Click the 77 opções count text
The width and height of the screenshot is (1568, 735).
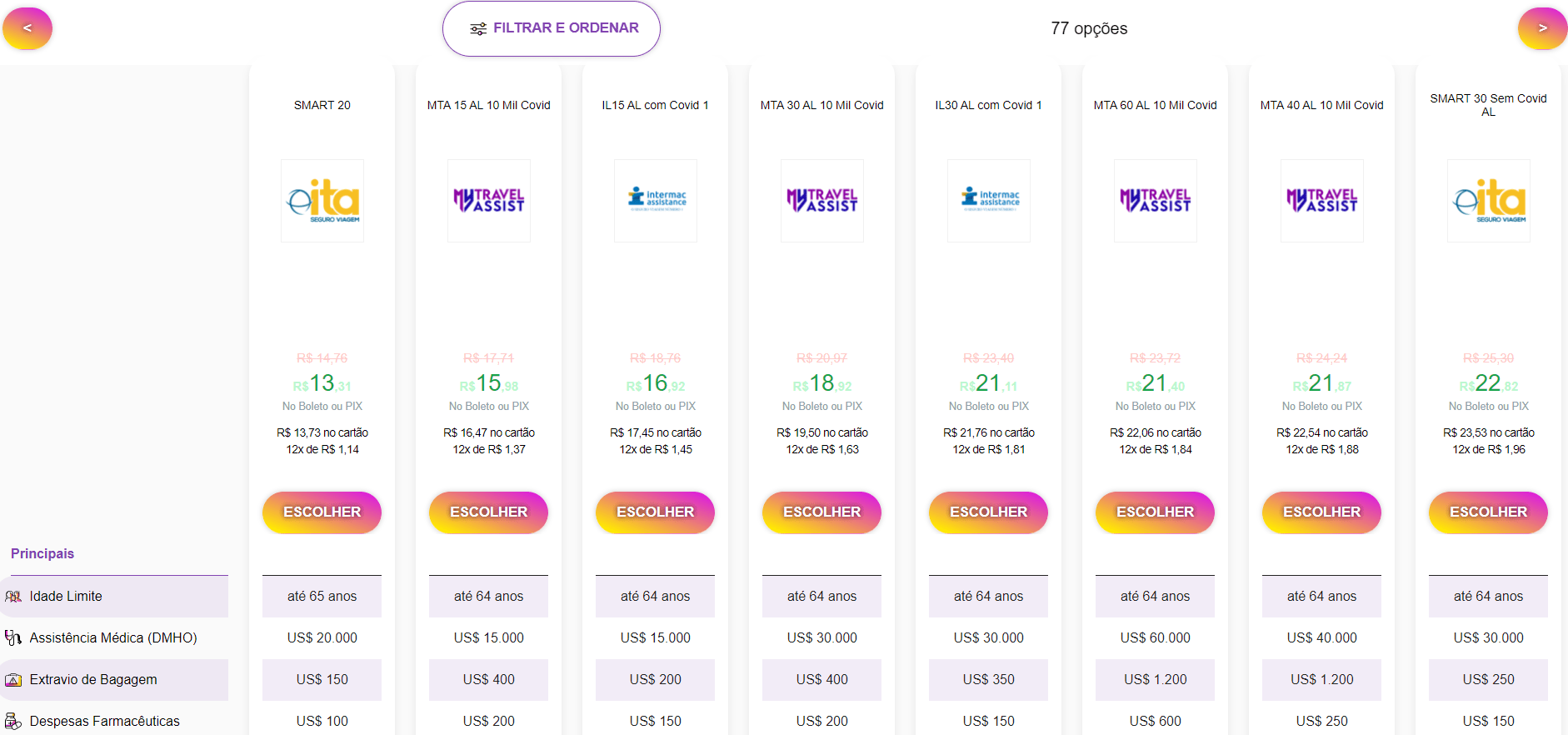(x=1089, y=28)
